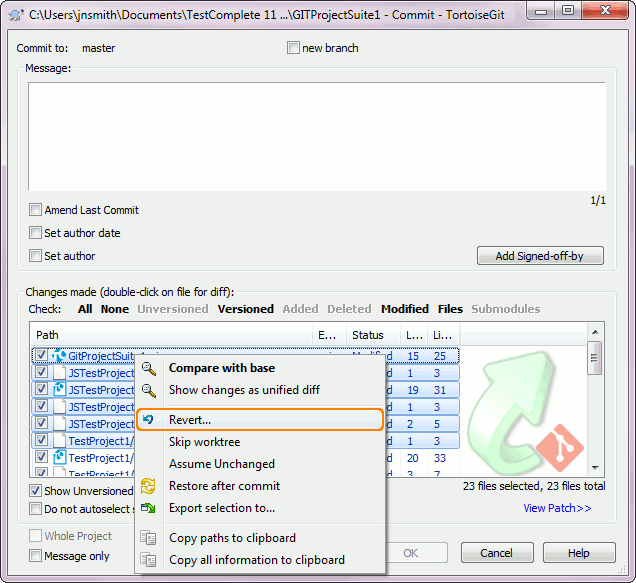
Task: Uncheck TestProject1 row with 20 lines removed
Action: tap(41, 457)
